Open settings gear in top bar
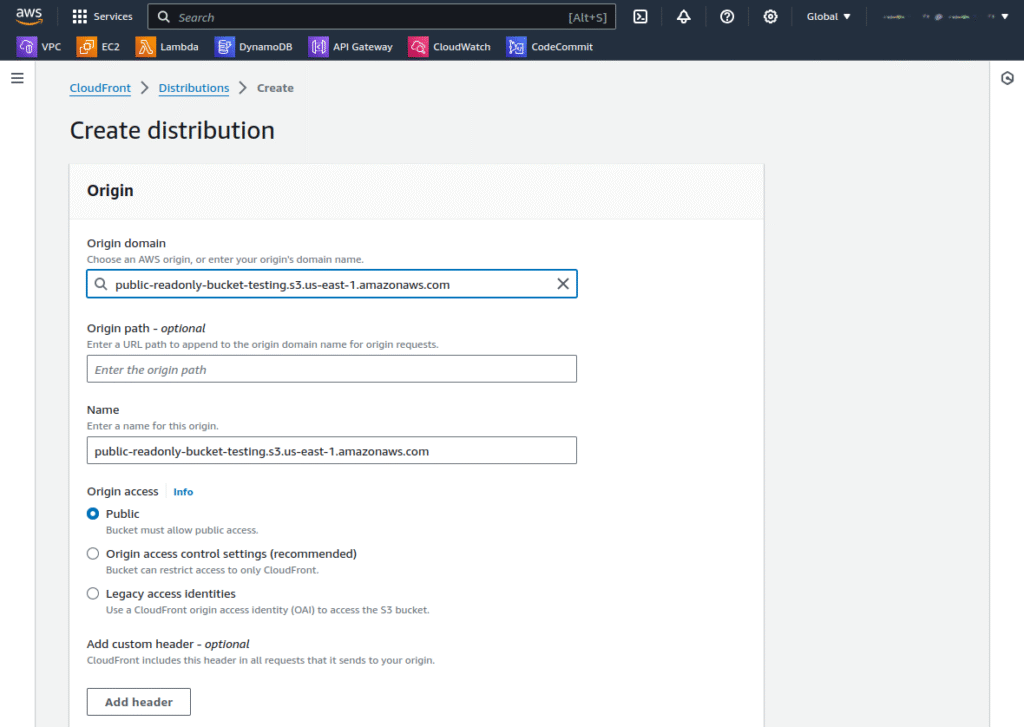The height and width of the screenshot is (727, 1024). coord(771,16)
